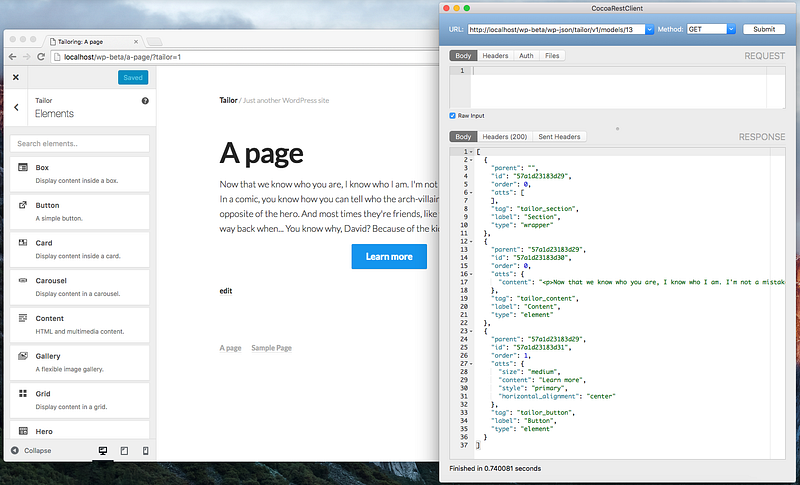Select the request Auth tab
Screen dimensions: 800x485
527,56
